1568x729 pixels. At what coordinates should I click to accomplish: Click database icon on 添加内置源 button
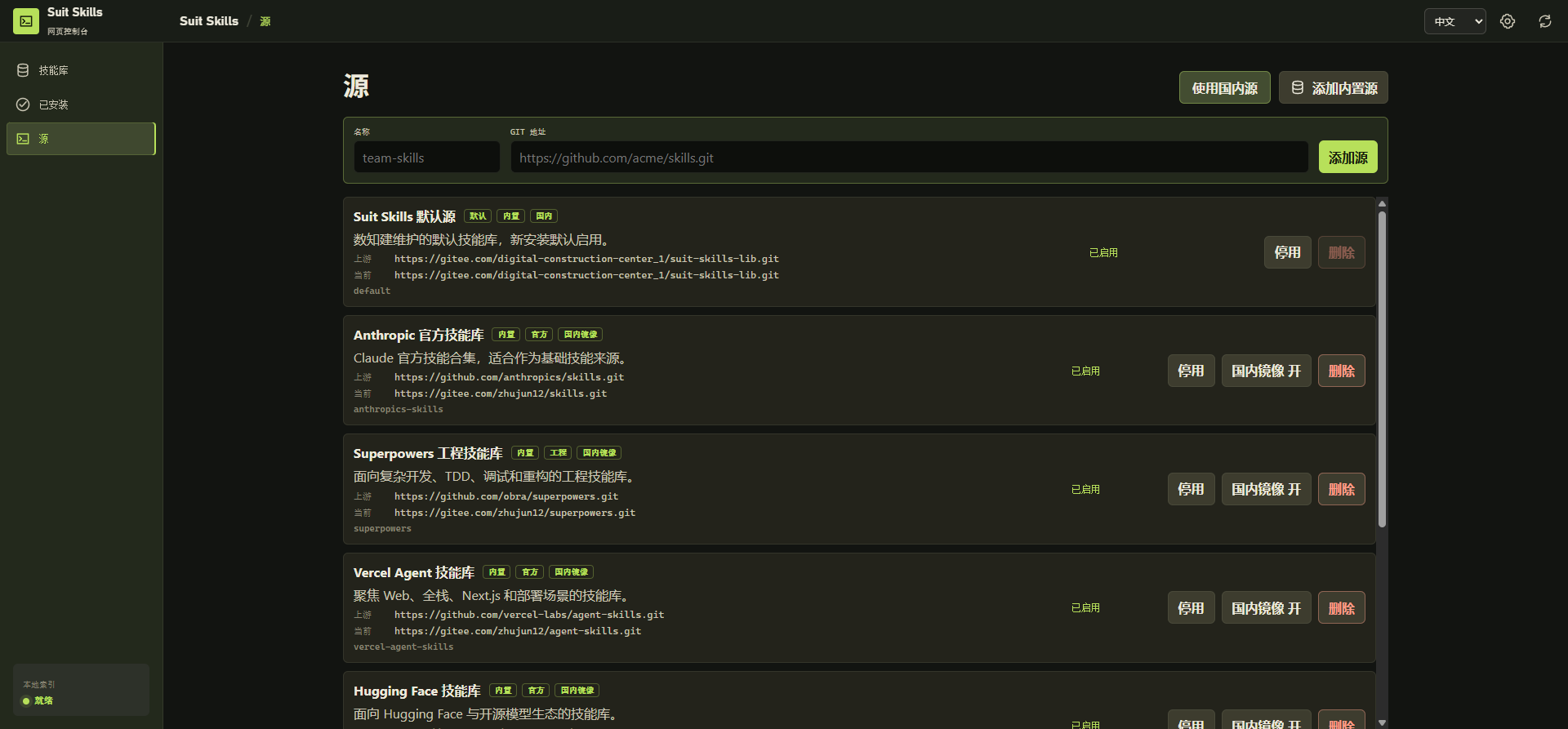[1298, 87]
